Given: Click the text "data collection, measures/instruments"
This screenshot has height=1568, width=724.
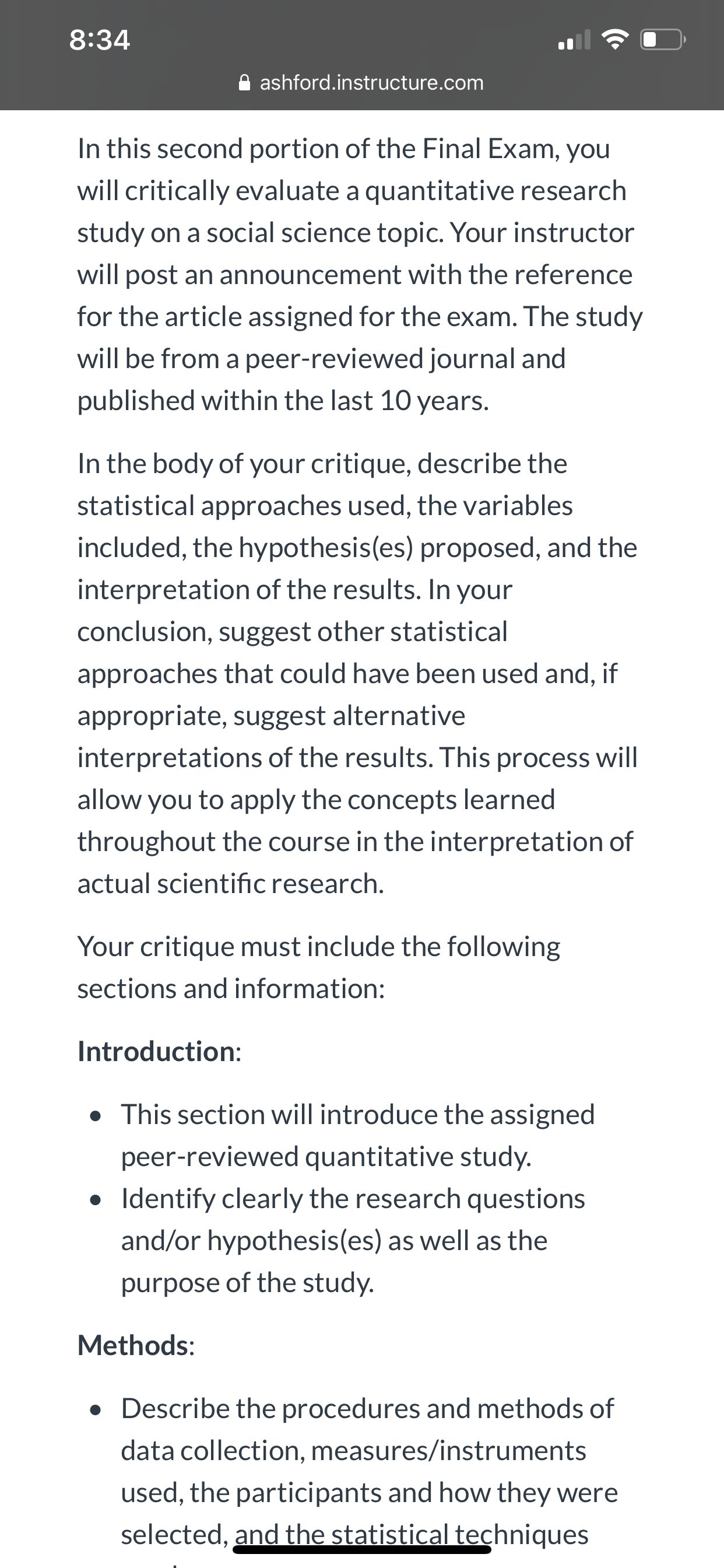Looking at the screenshot, I should [353, 1451].
